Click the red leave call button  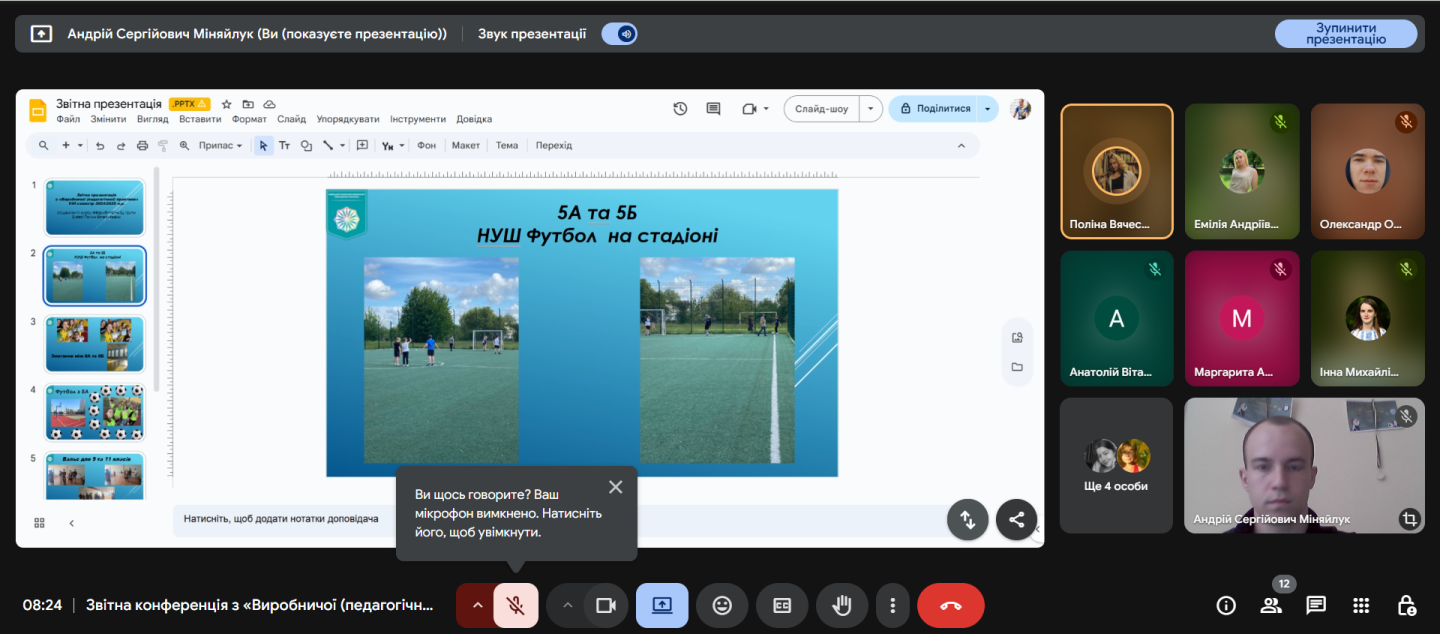950,605
